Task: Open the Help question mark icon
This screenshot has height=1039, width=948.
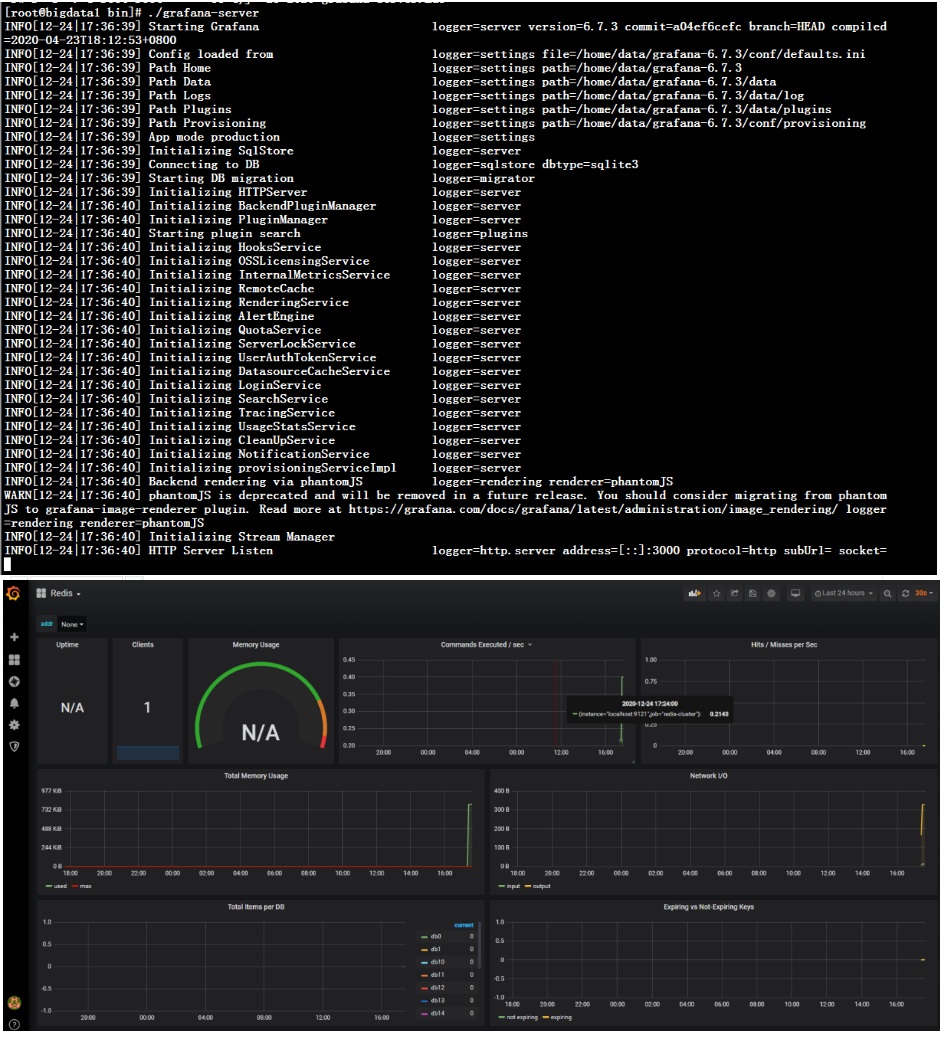Action: tap(14, 1024)
